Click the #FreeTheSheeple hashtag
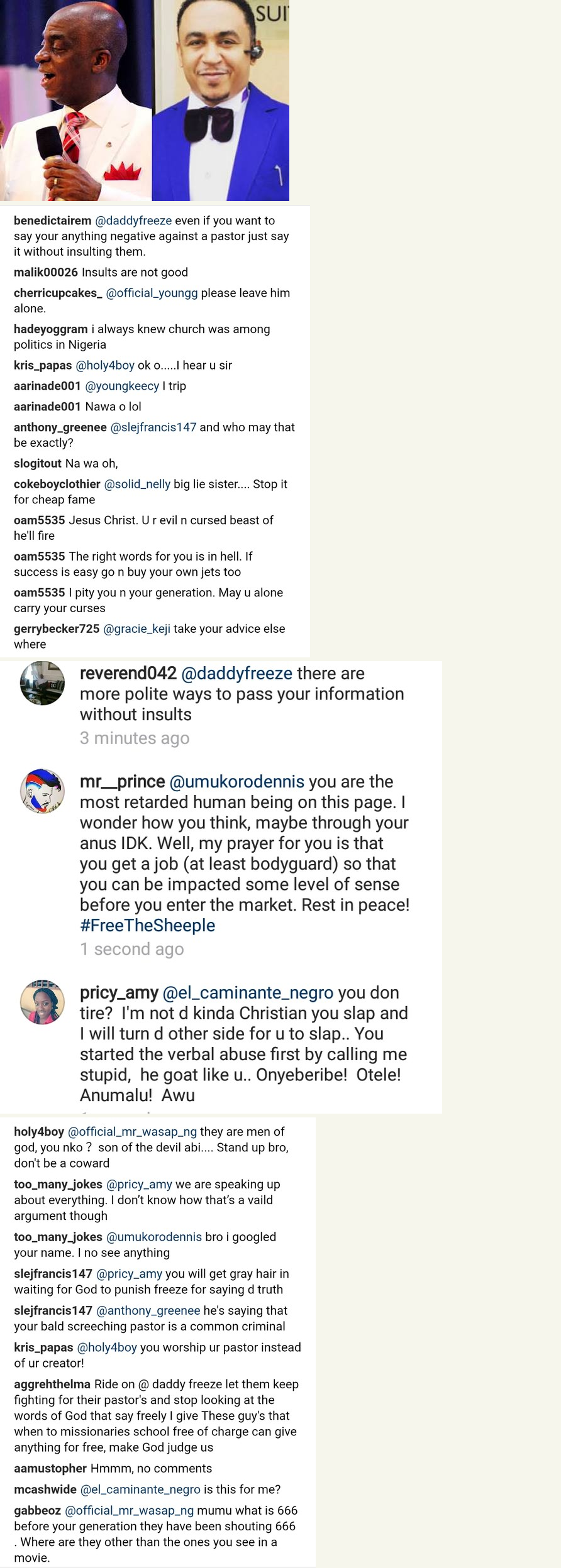The image size is (561, 1568). tap(147, 925)
